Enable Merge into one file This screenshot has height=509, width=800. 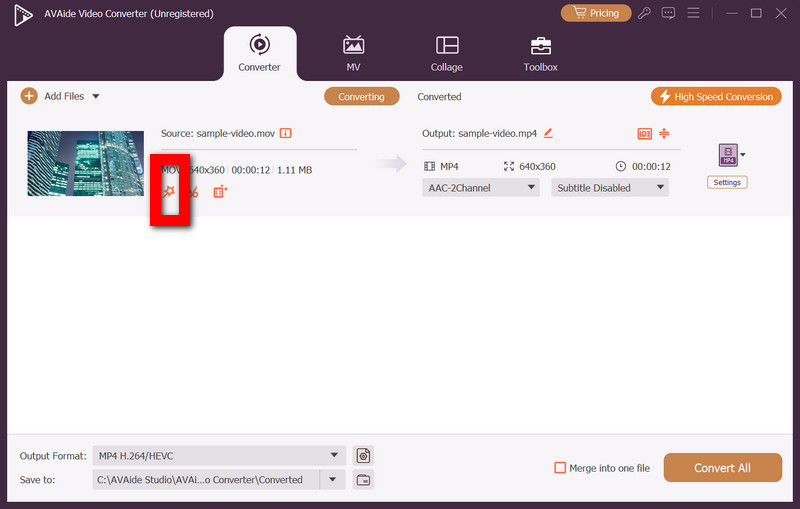pos(560,468)
